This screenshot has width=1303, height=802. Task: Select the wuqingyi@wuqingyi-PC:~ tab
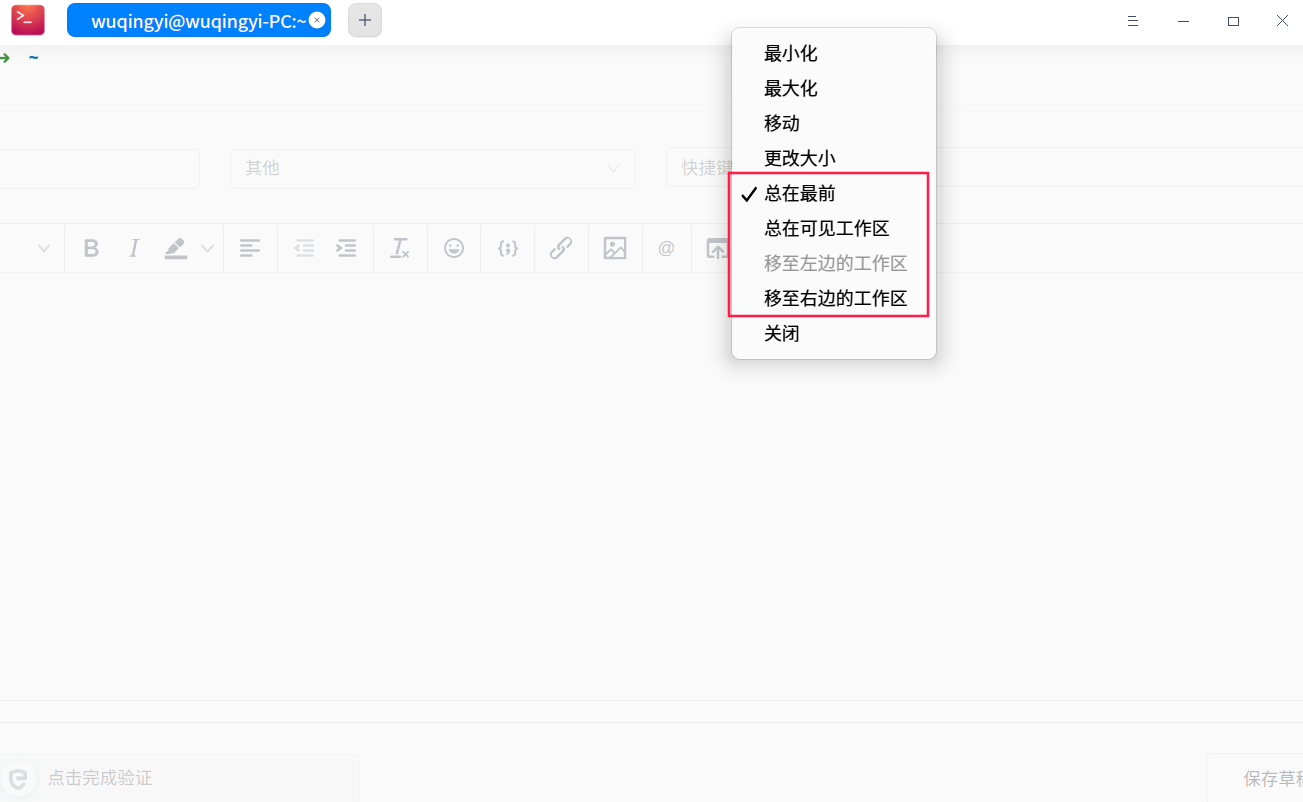pyautogui.click(x=198, y=20)
